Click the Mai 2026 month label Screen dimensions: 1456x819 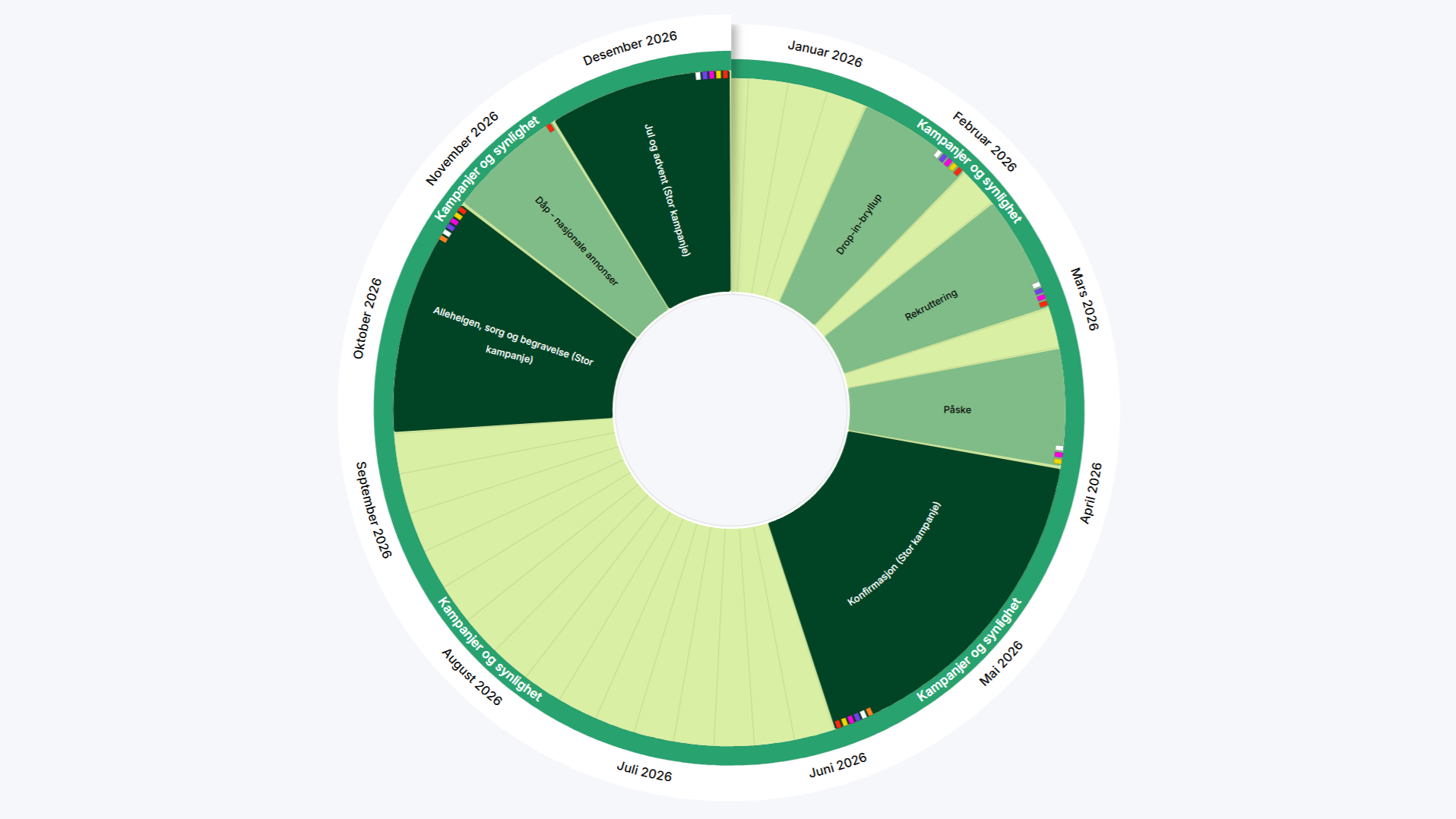[x=1001, y=663]
